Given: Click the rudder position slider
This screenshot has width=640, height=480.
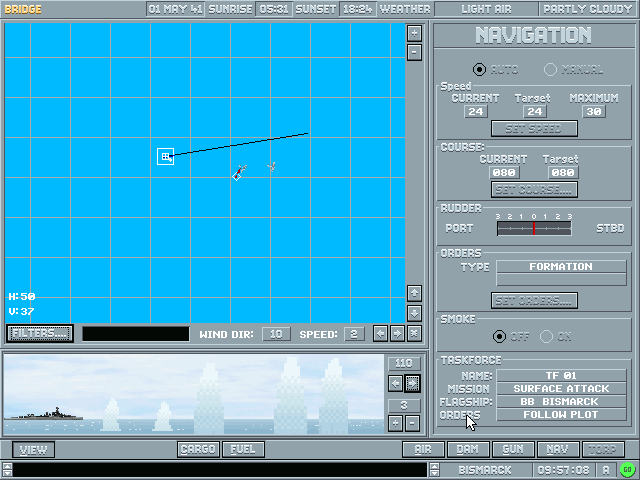Looking at the screenshot, I should [x=534, y=229].
